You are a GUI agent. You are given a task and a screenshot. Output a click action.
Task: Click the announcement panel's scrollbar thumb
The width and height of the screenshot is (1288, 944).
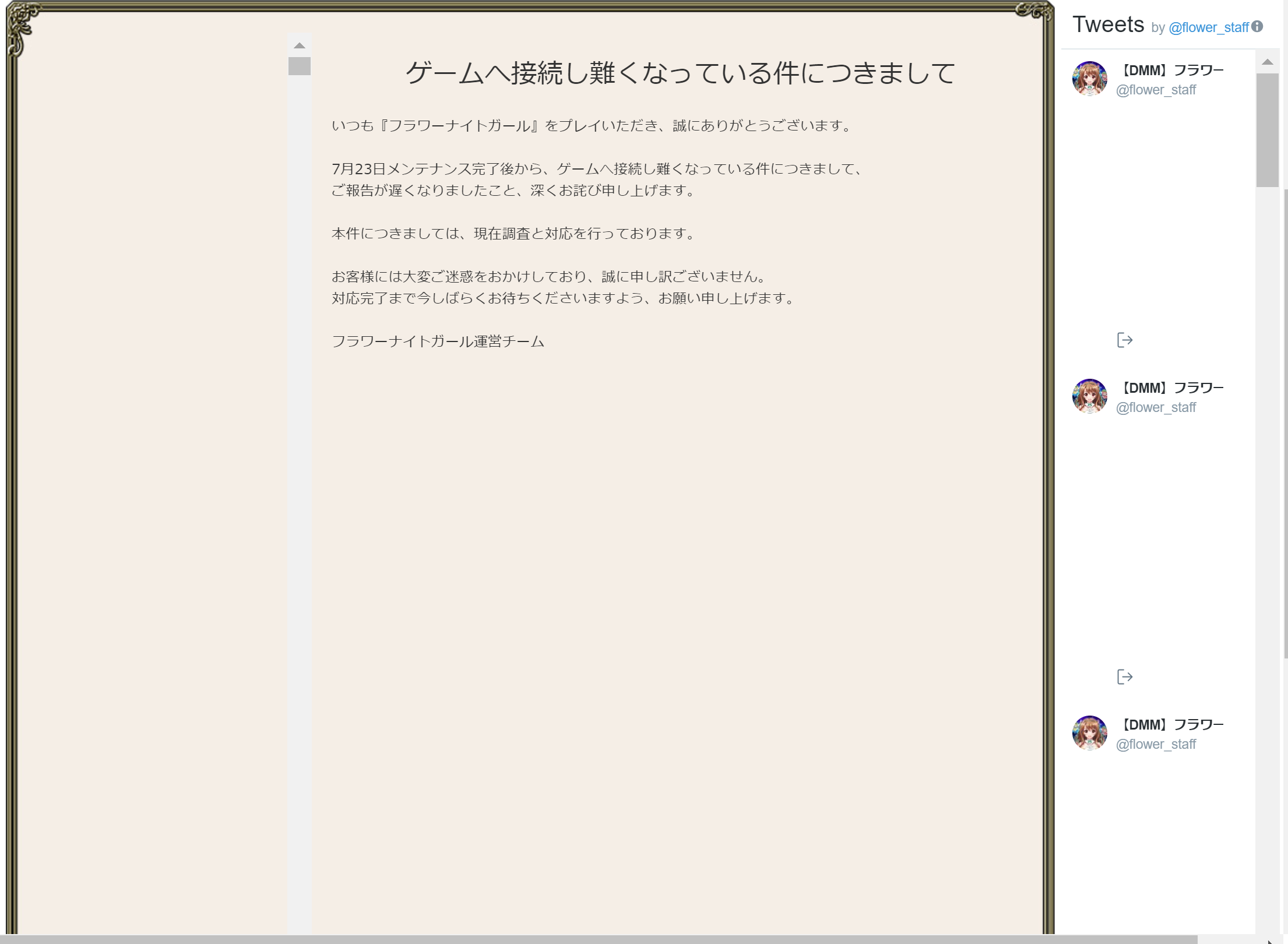(x=299, y=66)
